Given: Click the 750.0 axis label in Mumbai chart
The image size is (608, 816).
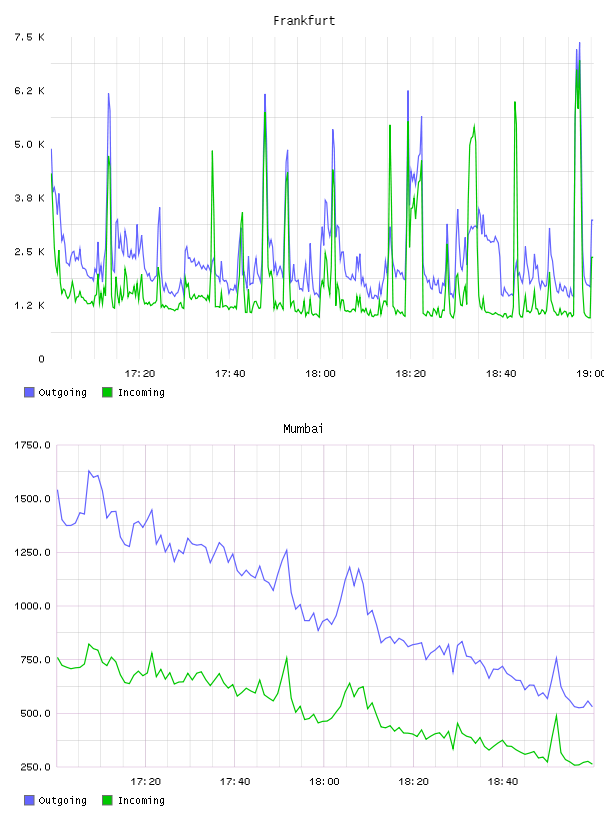Looking at the screenshot, I should click(35, 659).
